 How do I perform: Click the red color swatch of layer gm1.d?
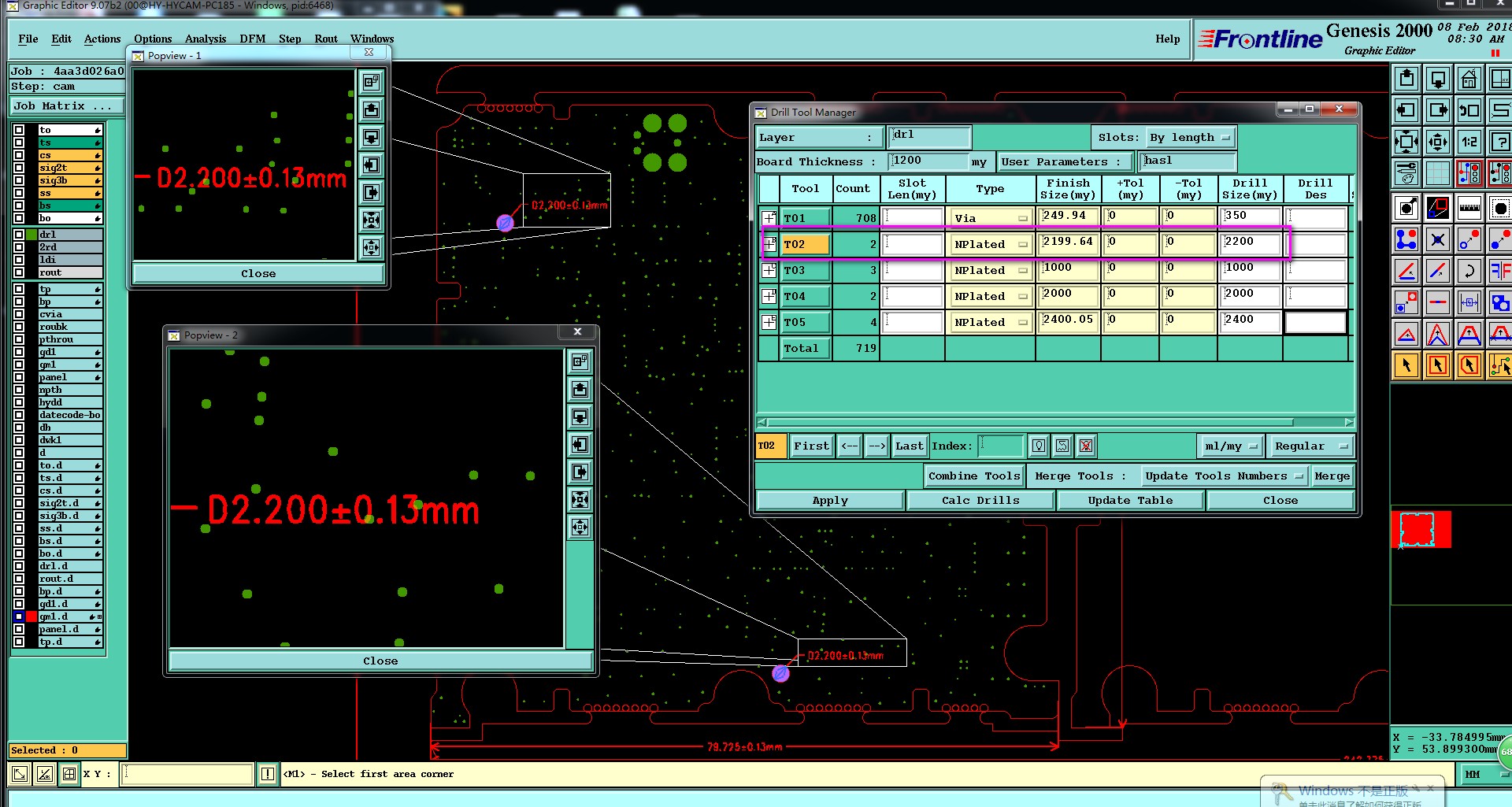coord(31,616)
